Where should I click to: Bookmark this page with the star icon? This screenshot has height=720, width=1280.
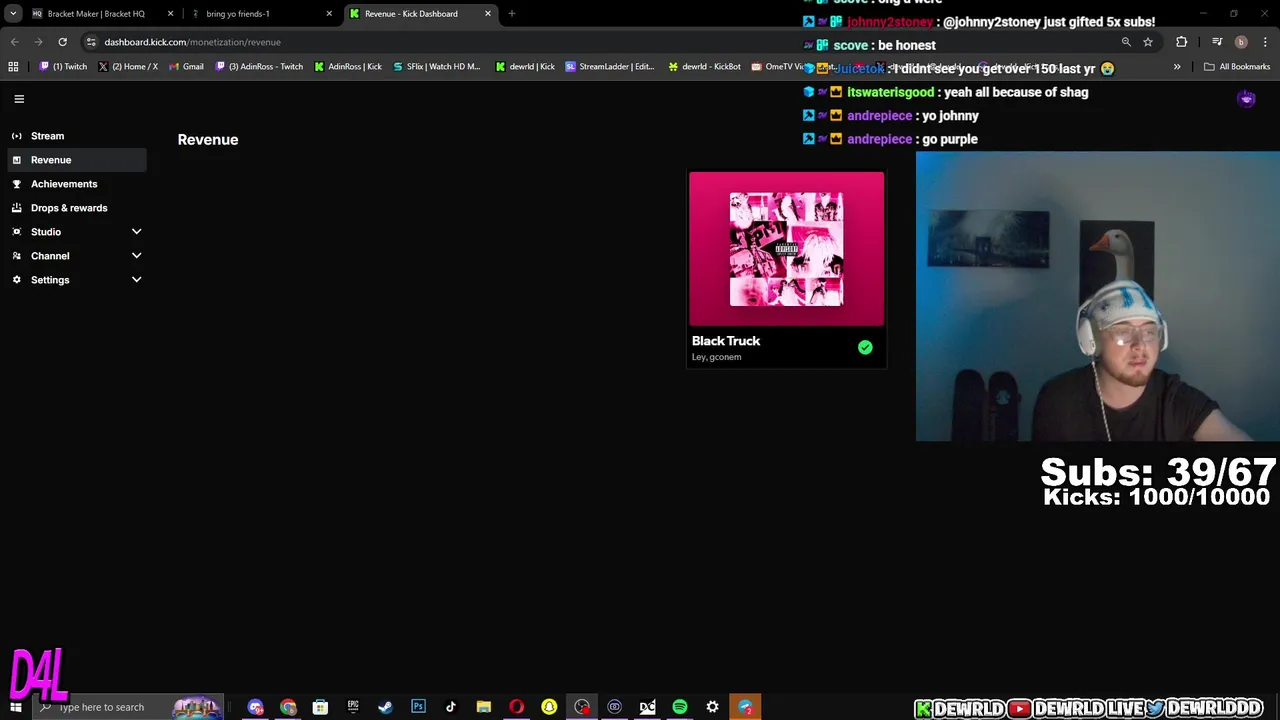(1148, 42)
